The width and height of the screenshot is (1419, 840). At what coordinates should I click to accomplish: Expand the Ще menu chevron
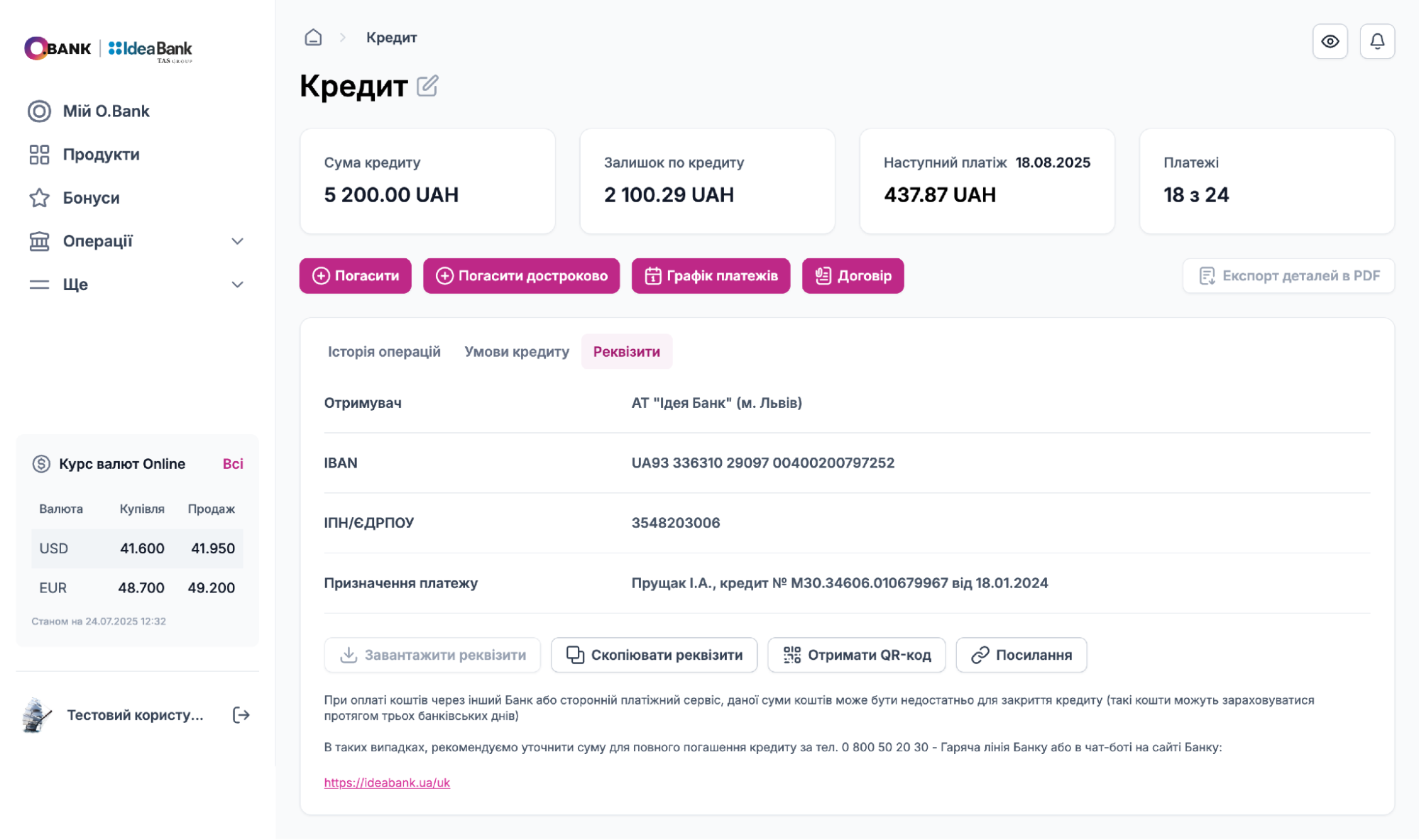pyautogui.click(x=238, y=284)
